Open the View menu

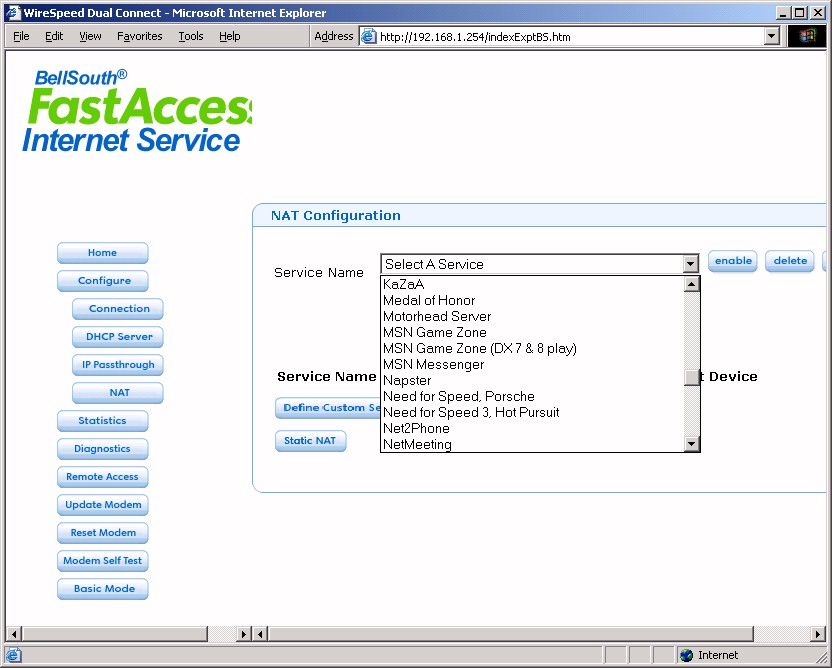coord(90,36)
